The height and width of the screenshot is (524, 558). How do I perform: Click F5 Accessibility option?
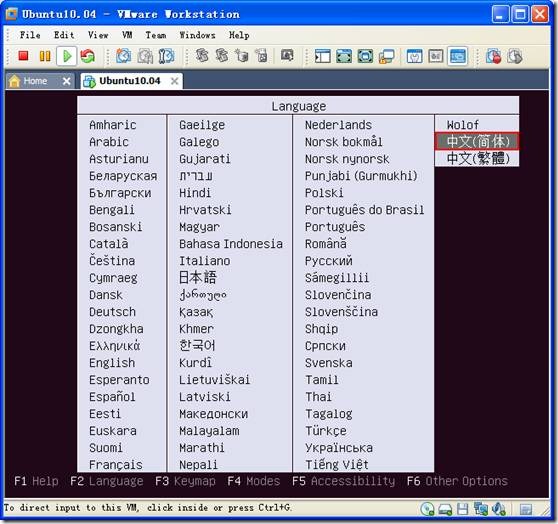coord(343,481)
